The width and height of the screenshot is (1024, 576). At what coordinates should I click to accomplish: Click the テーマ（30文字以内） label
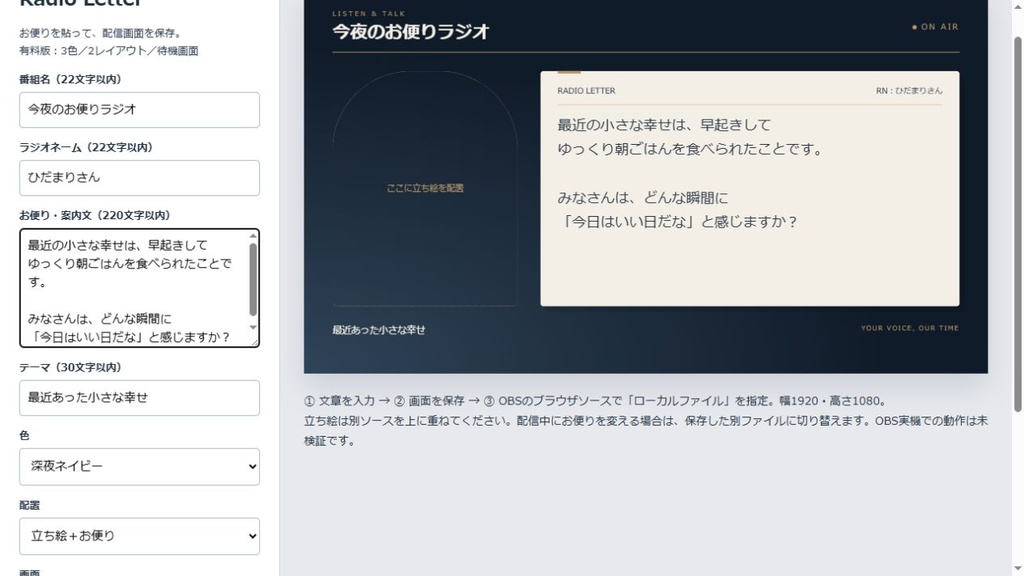pyautogui.click(x=71, y=367)
